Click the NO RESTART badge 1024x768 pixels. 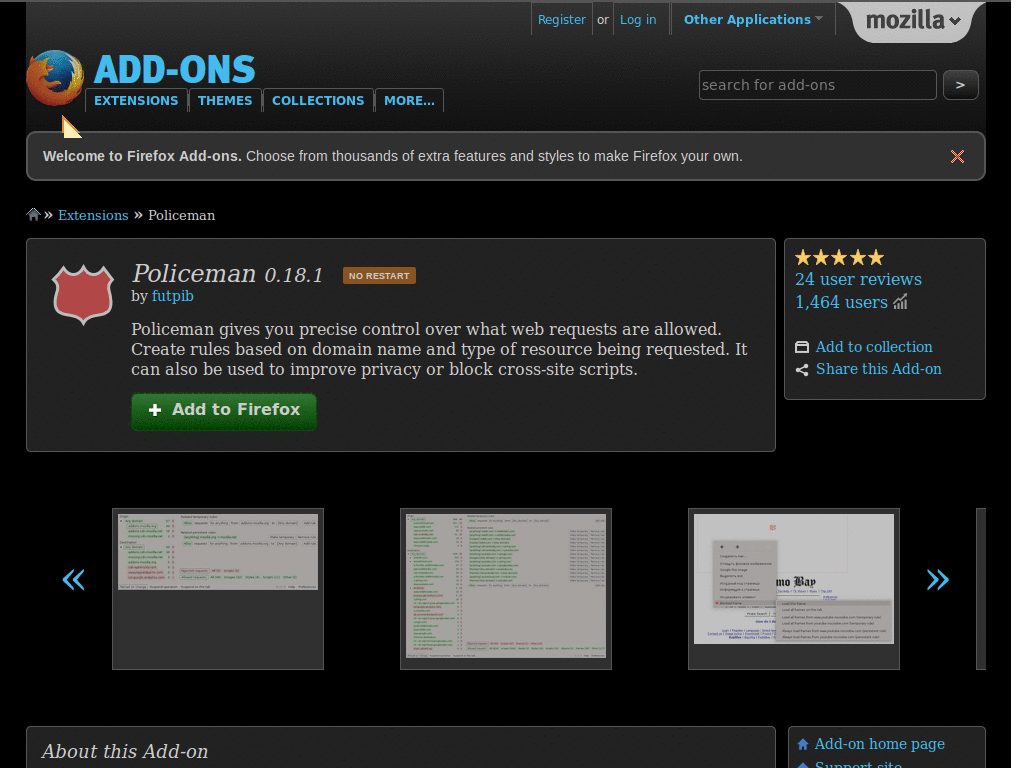(x=379, y=276)
